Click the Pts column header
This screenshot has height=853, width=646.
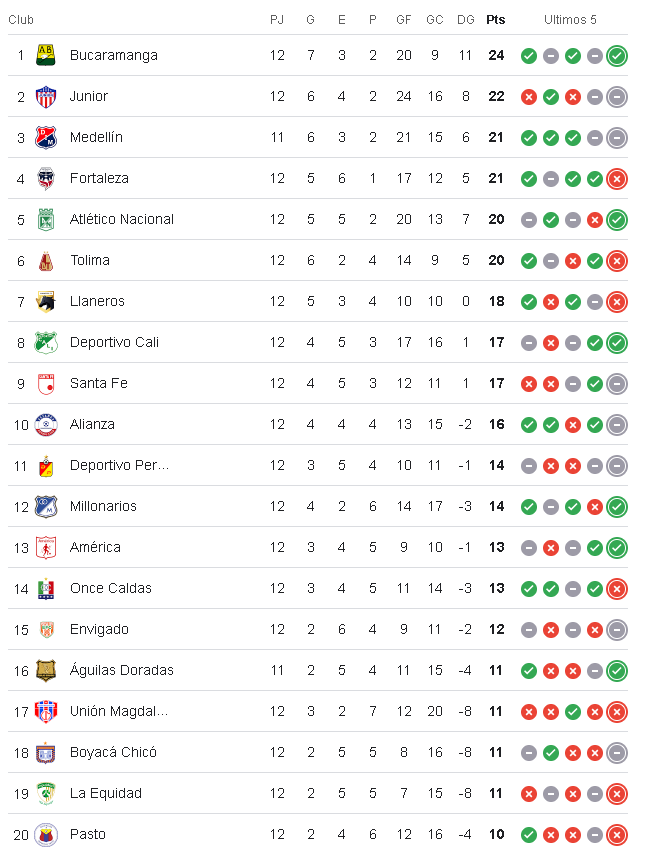click(x=496, y=20)
